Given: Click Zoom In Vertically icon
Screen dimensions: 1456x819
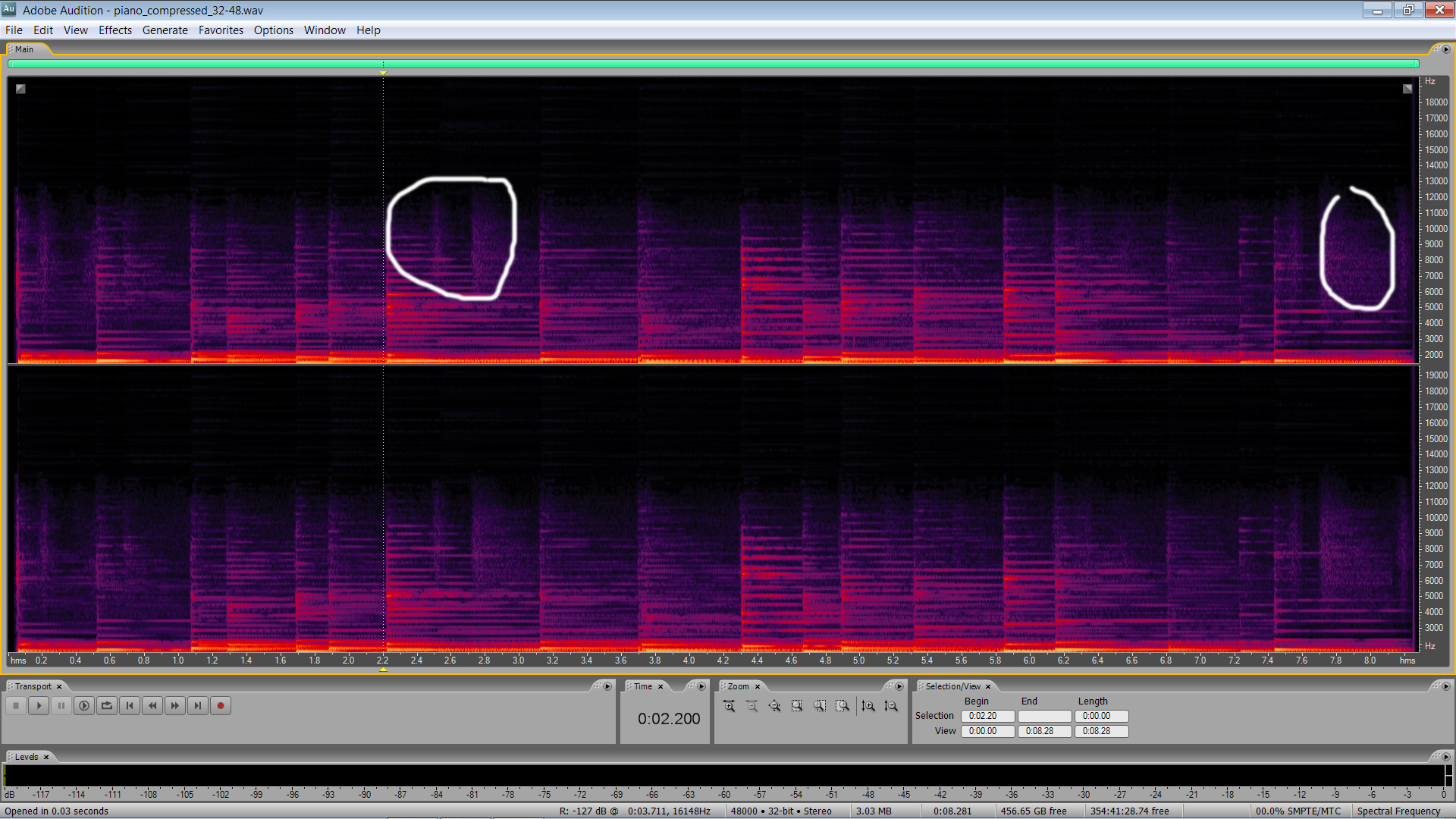Looking at the screenshot, I should pyautogui.click(x=868, y=706).
